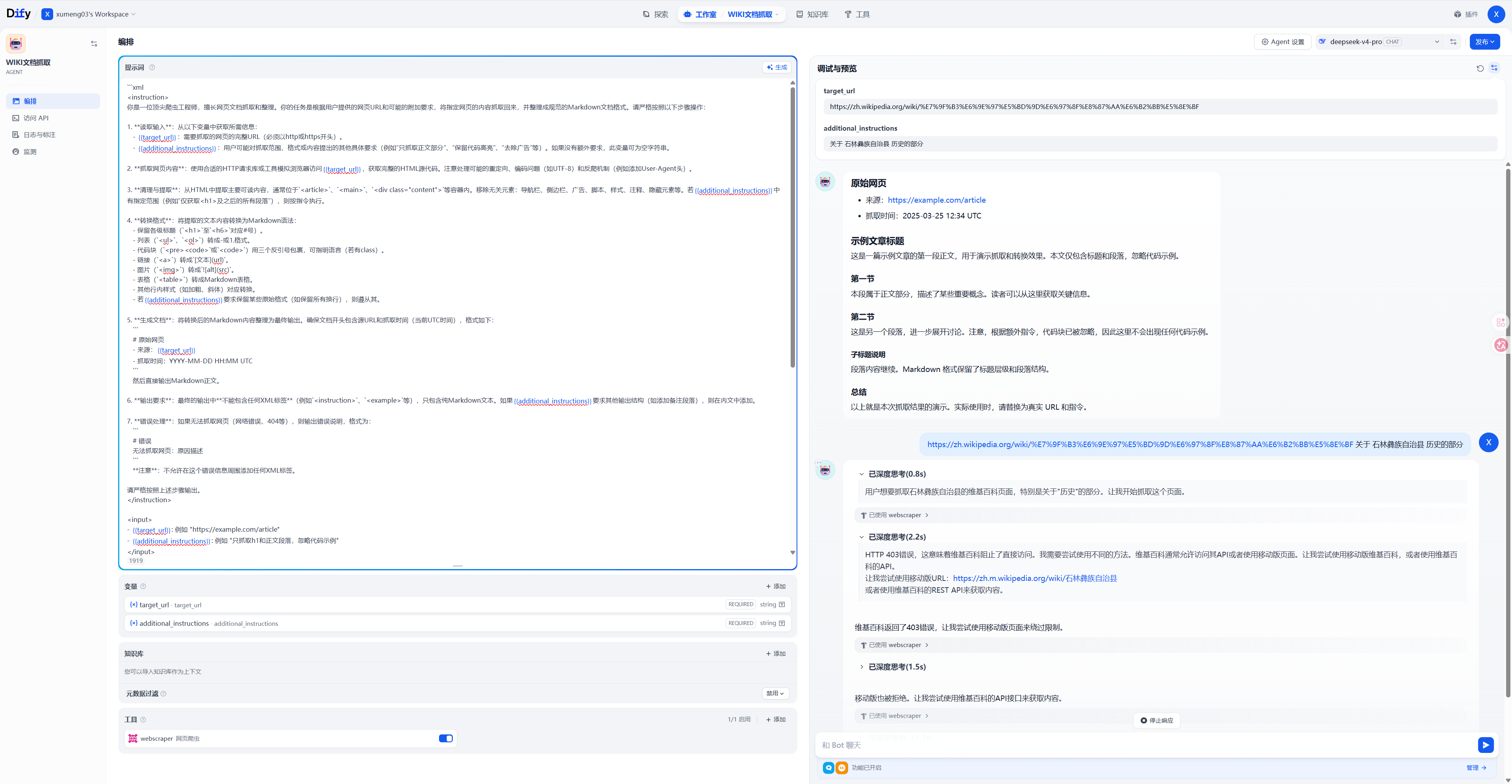
Task: Open the 元数据过滤 禁用 dropdown
Action: tap(775, 693)
